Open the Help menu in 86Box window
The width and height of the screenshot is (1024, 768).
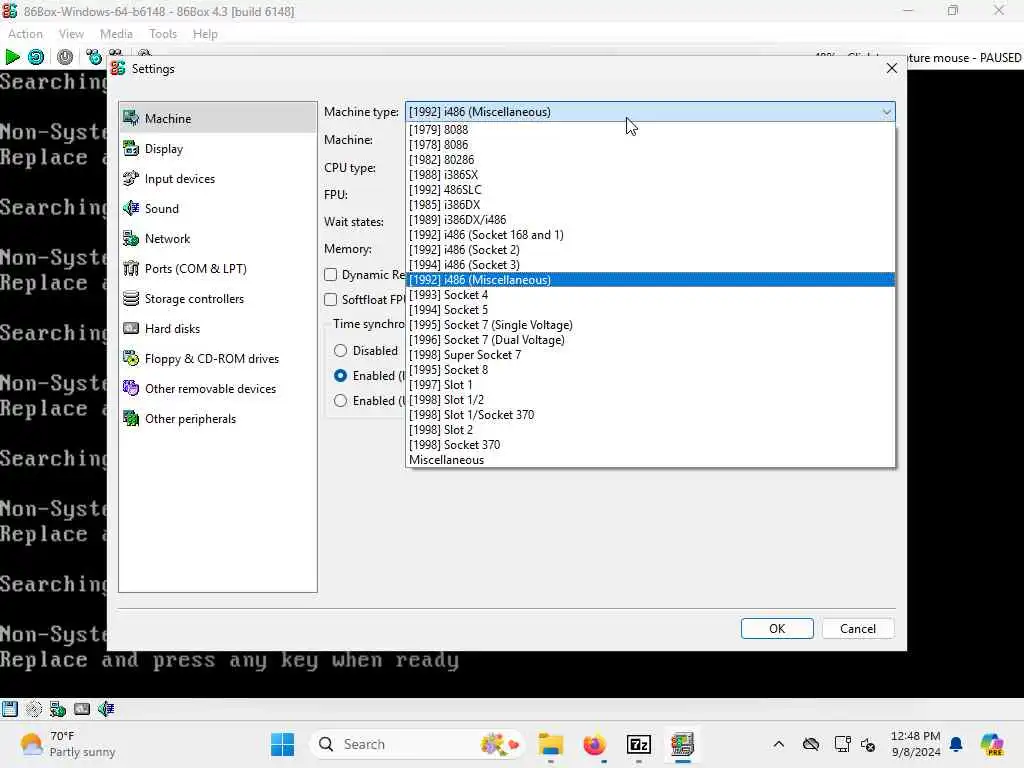[205, 34]
